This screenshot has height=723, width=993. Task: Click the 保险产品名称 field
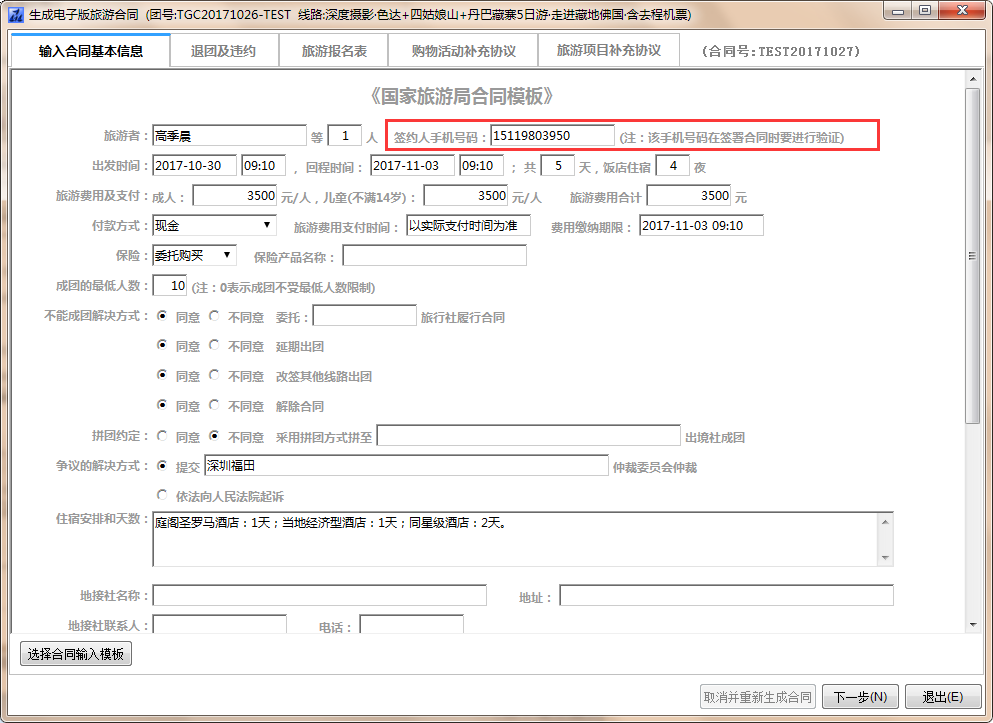point(434,255)
